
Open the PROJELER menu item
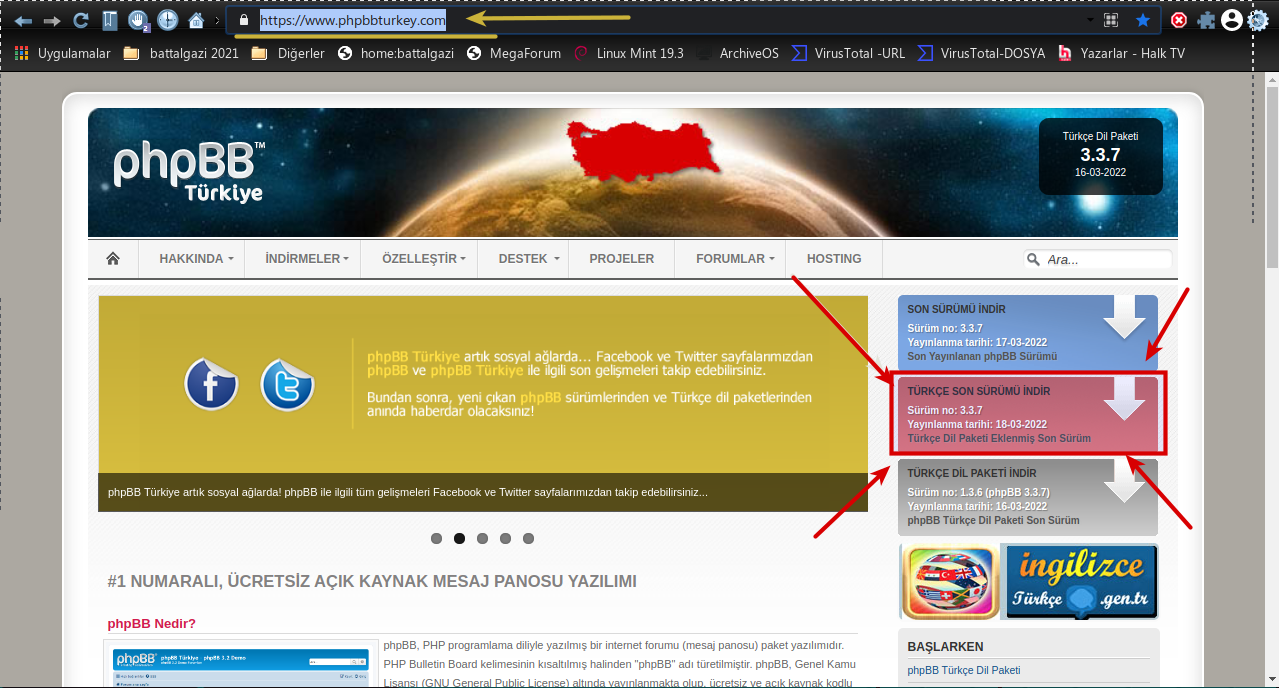click(621, 259)
